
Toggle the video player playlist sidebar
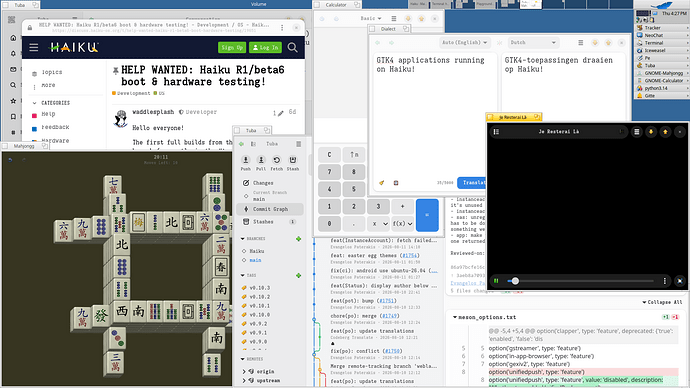pos(496,132)
